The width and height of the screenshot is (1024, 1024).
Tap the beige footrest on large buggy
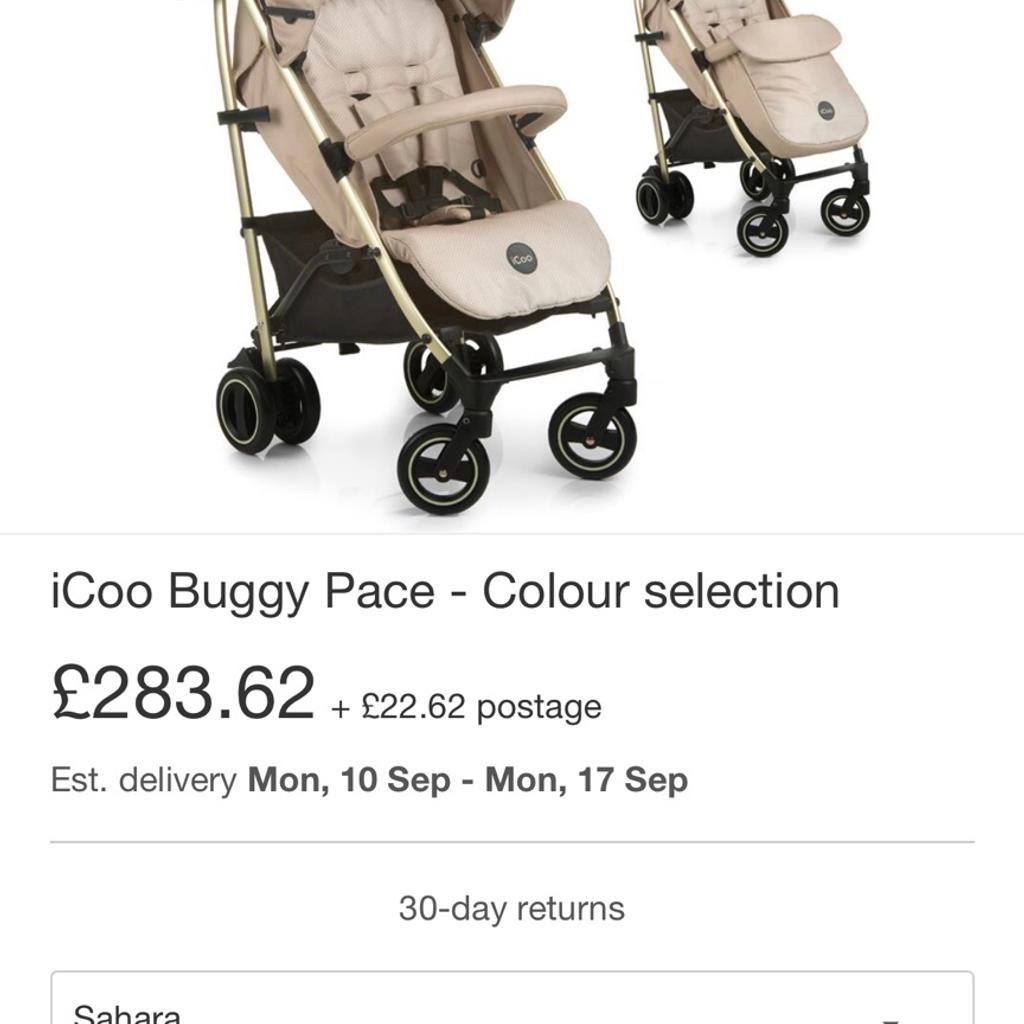tap(500, 260)
